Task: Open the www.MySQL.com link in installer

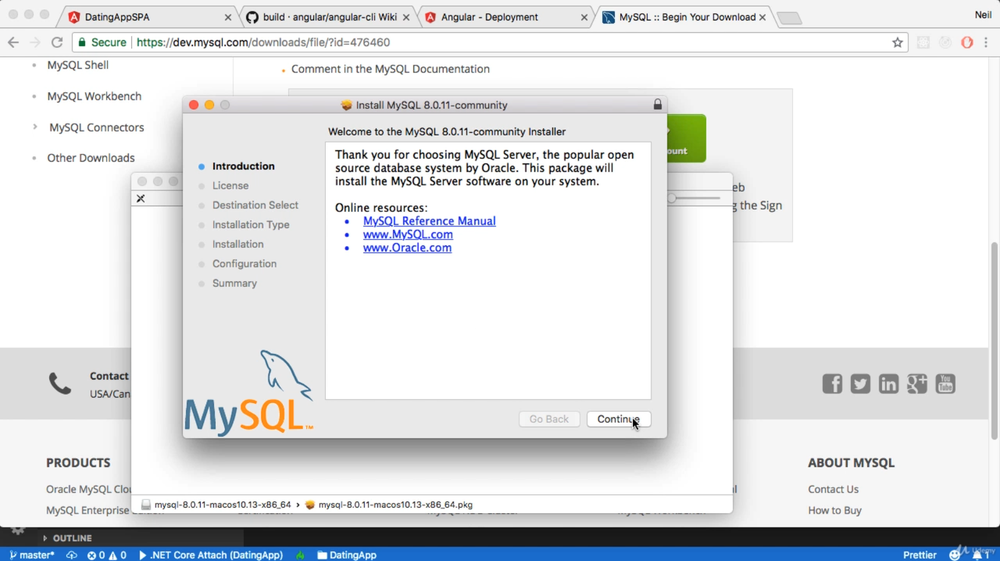Action: click(x=408, y=235)
